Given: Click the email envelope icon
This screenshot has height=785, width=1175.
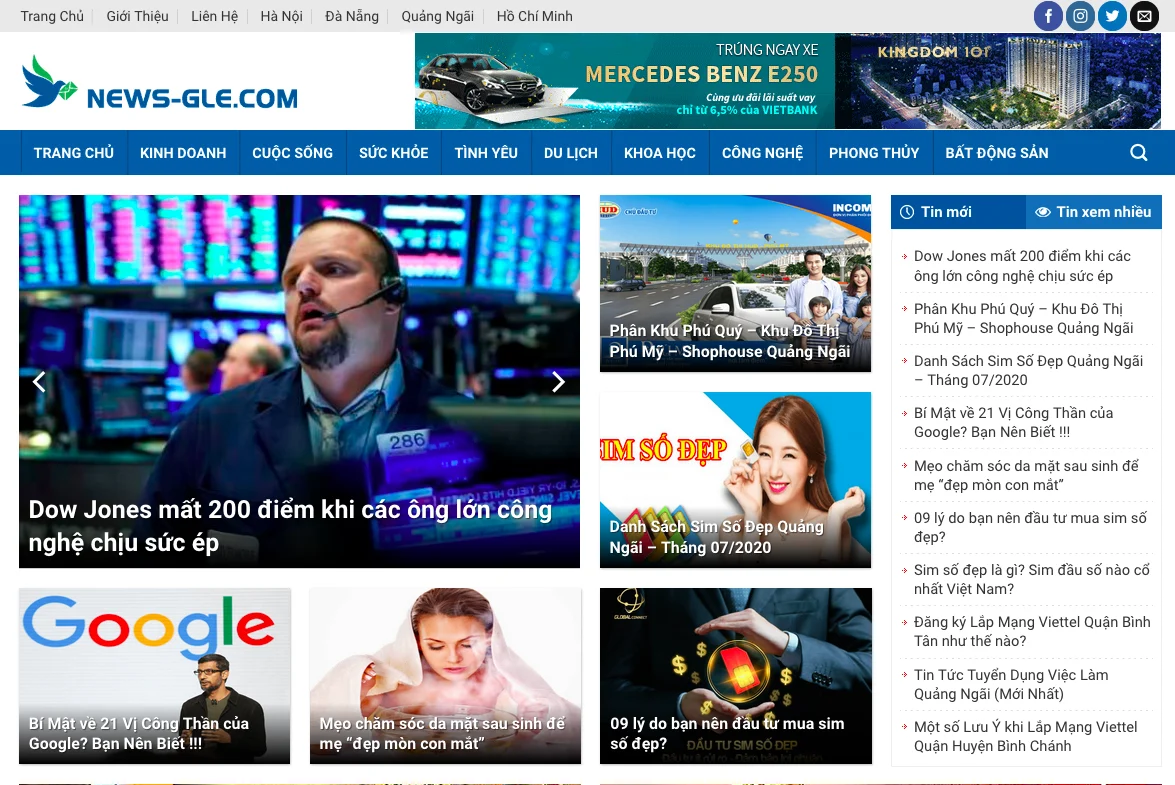Looking at the screenshot, I should coord(1144,16).
